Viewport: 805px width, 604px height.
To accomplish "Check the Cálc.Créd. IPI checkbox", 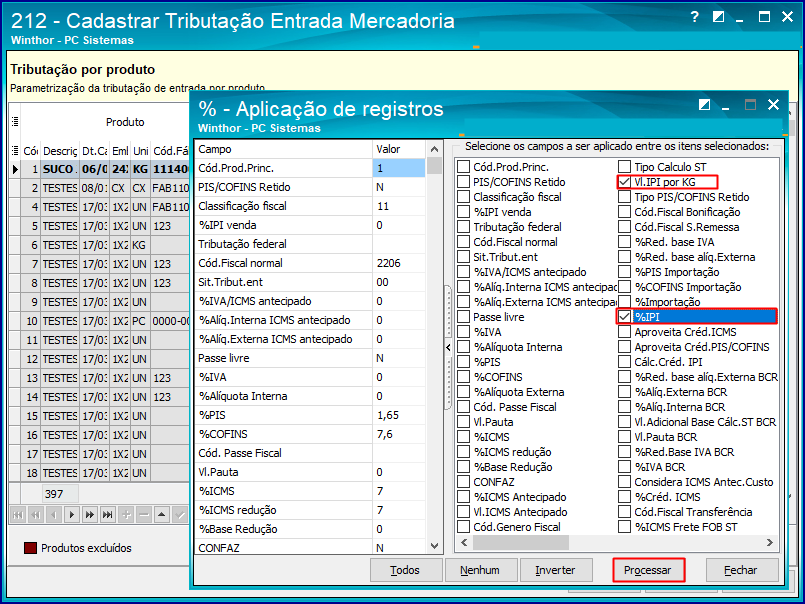I will tap(624, 362).
